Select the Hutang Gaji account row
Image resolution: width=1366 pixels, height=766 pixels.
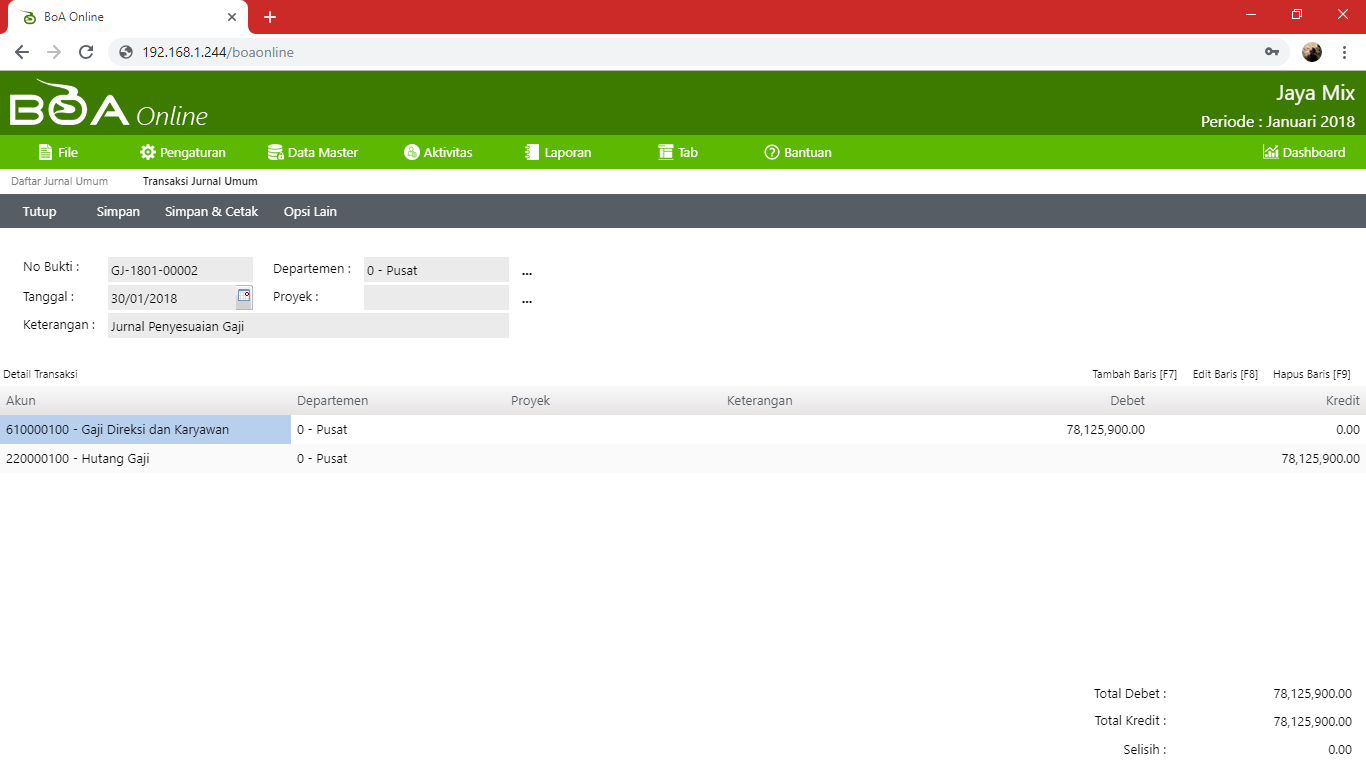tap(78, 459)
